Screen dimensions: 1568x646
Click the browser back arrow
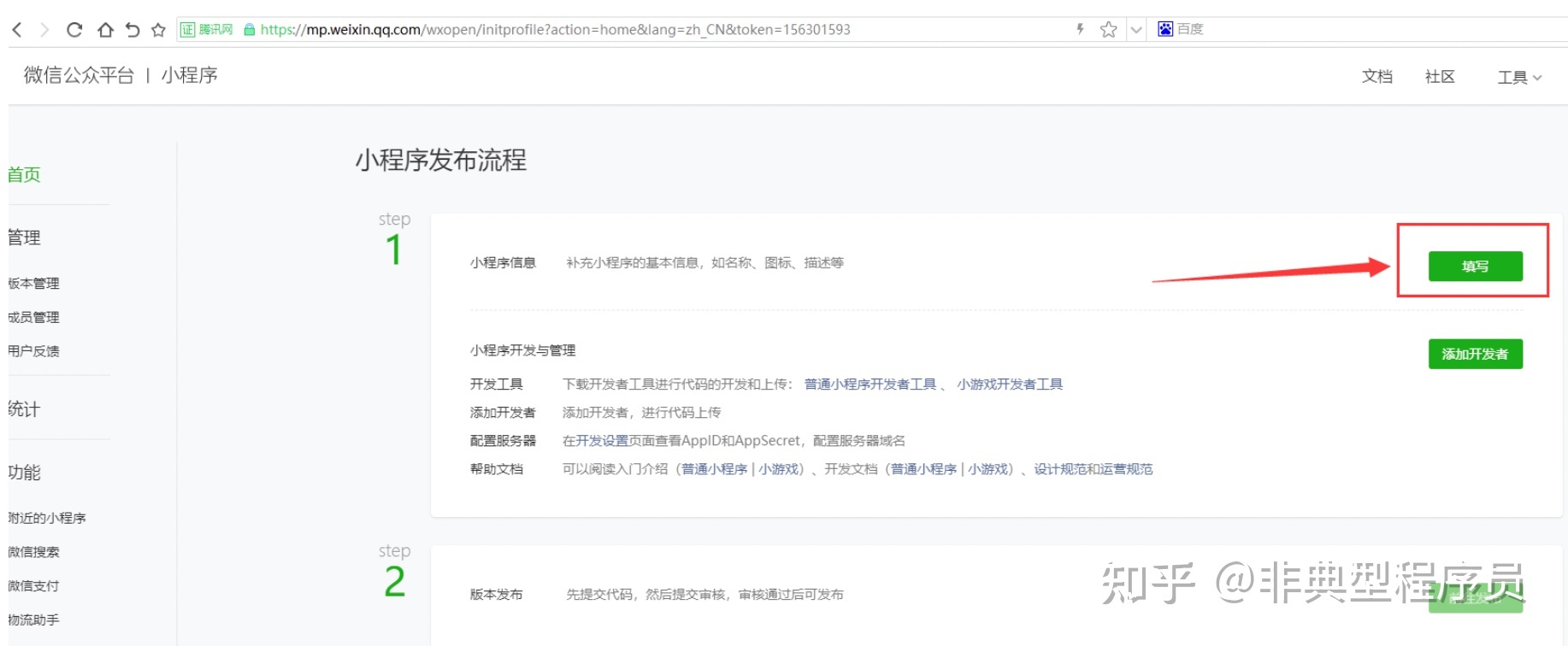point(17,30)
